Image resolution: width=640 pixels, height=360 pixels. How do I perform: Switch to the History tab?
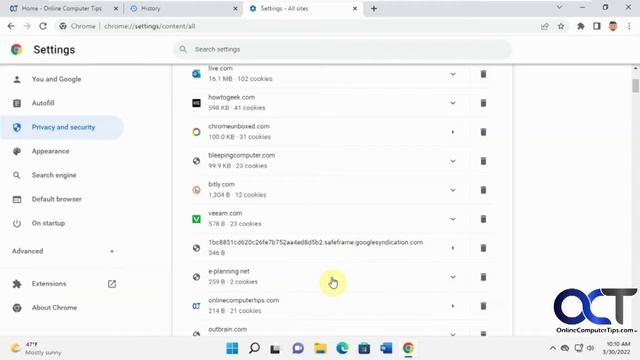pyautogui.click(x=183, y=8)
